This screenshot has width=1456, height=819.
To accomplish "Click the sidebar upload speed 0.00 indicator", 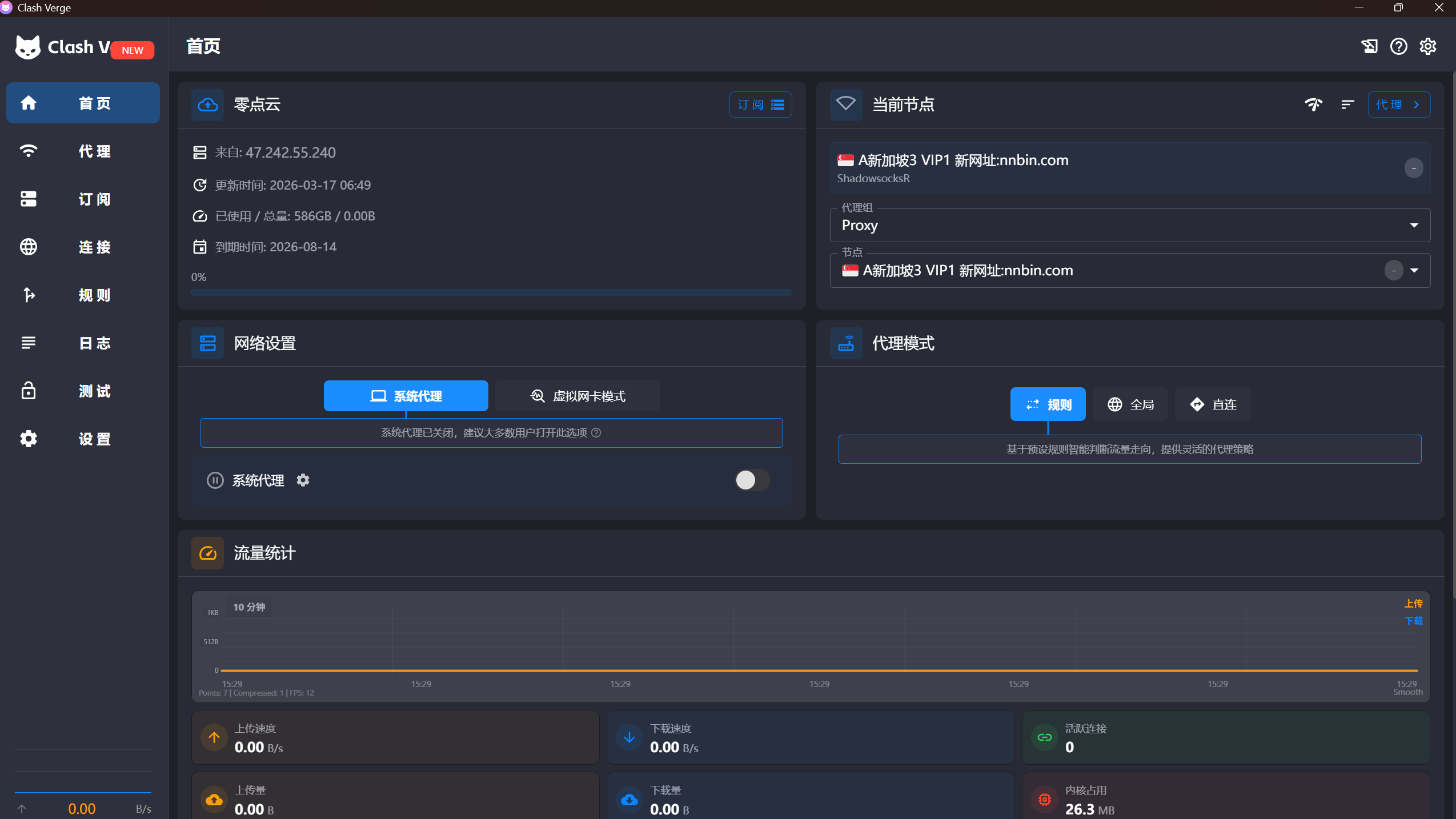I will click(x=83, y=808).
